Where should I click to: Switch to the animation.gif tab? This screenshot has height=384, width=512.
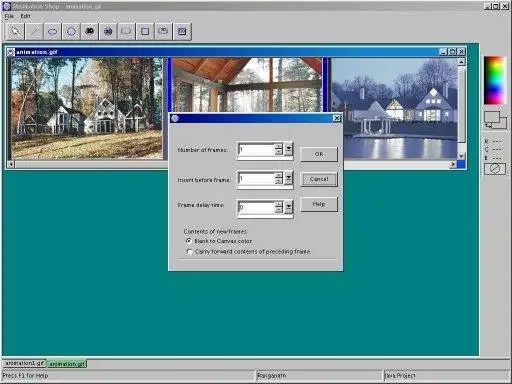[x=67, y=364]
